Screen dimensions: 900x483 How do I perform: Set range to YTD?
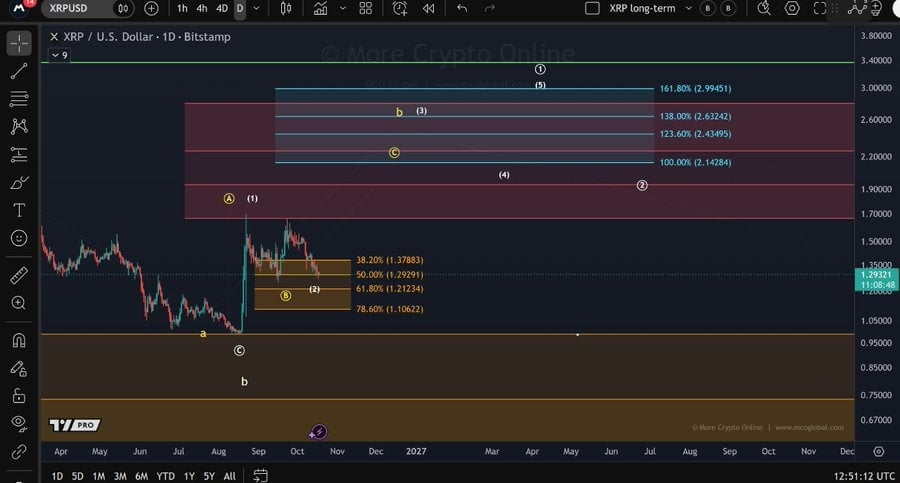point(166,476)
